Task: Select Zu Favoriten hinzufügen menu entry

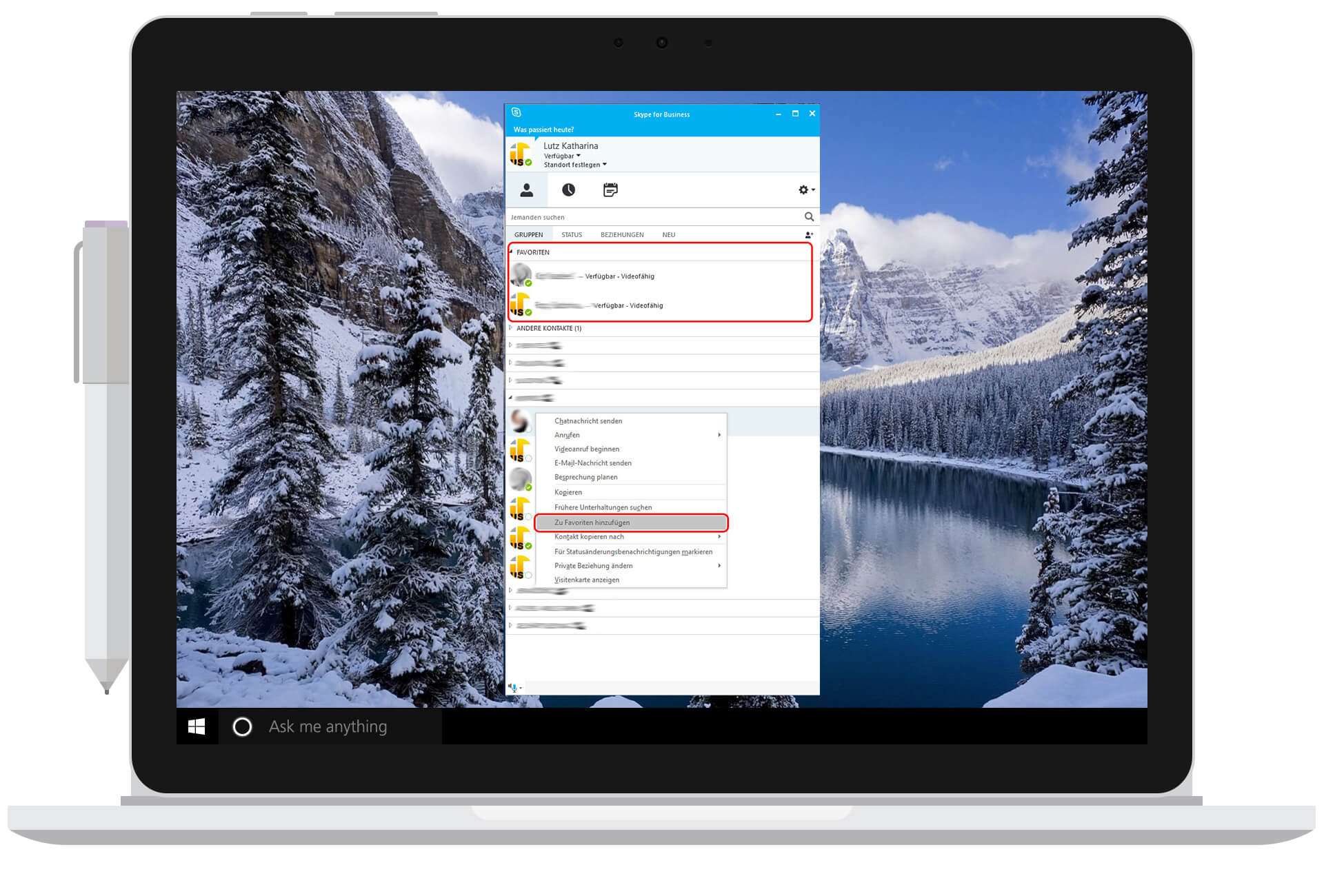Action: click(592, 522)
